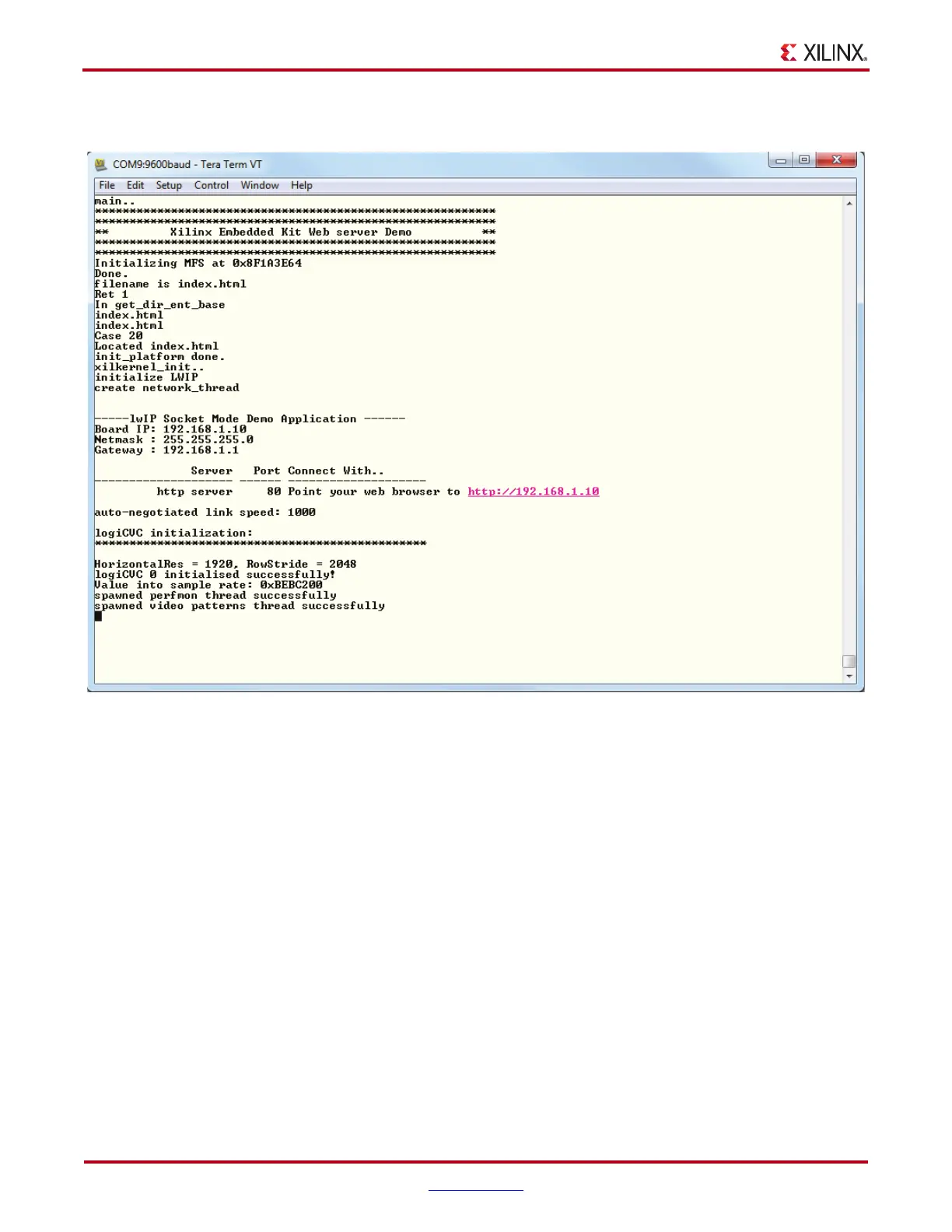
Task: Click the Xilinx logo in the page header
Action: (x=824, y=52)
